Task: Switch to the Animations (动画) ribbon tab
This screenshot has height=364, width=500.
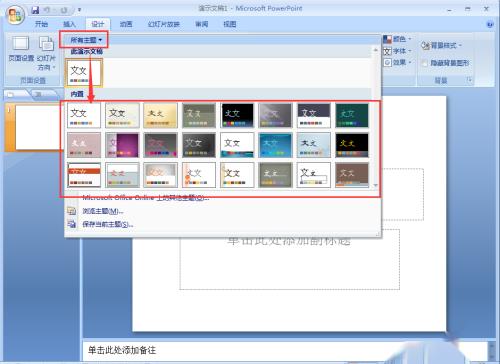Action: coord(126,24)
